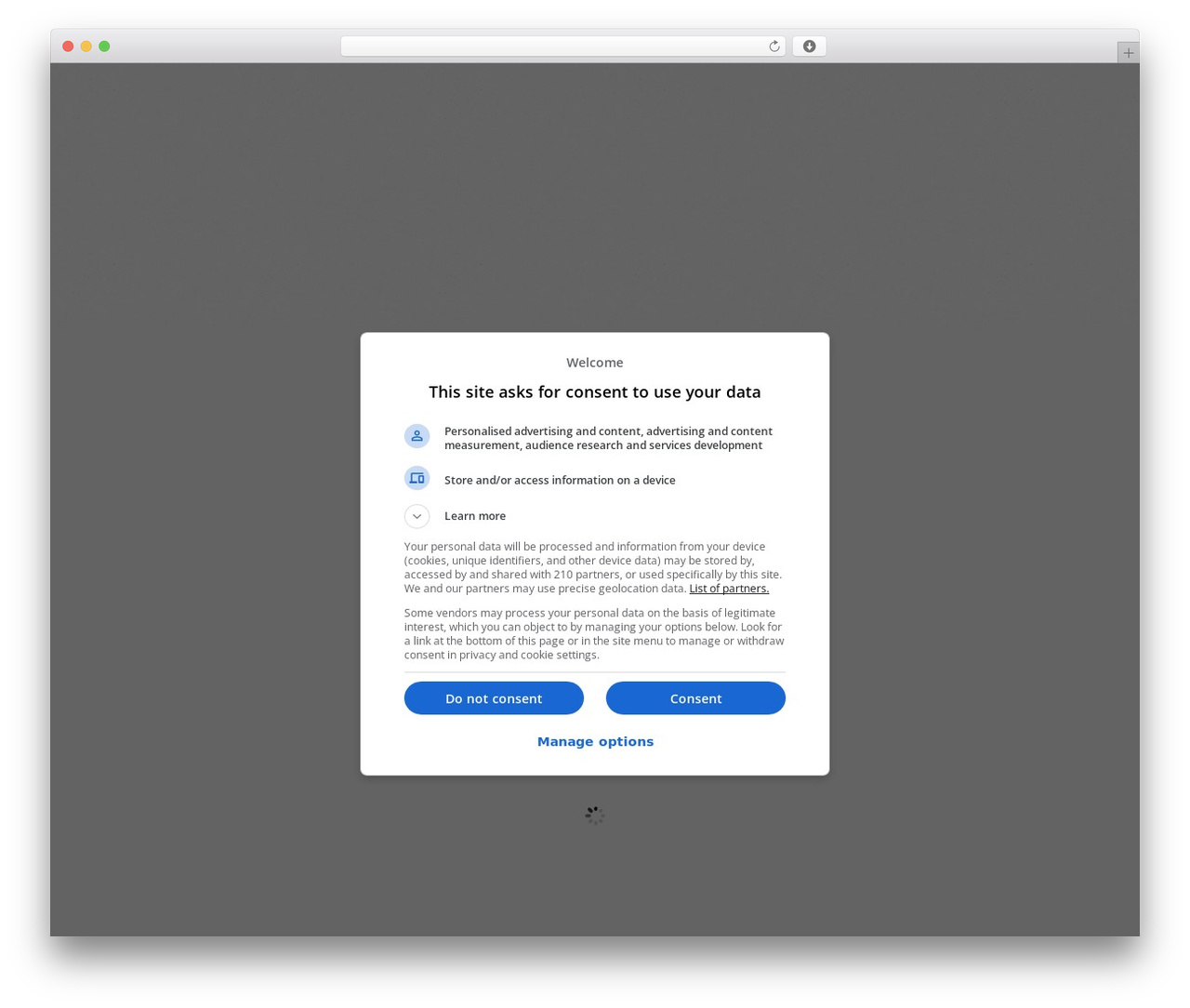Click the device icon beside Store and/or access
Image resolution: width=1190 pixels, height=1008 pixels.
point(416,478)
